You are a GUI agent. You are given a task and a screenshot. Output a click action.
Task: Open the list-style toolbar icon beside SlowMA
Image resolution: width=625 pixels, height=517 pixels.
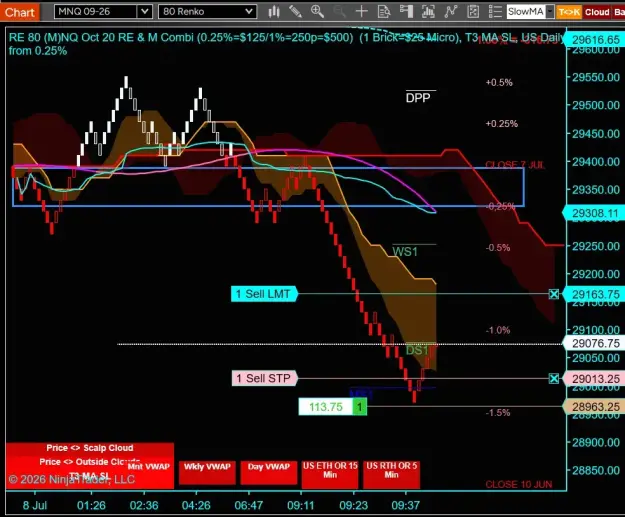[x=495, y=12]
